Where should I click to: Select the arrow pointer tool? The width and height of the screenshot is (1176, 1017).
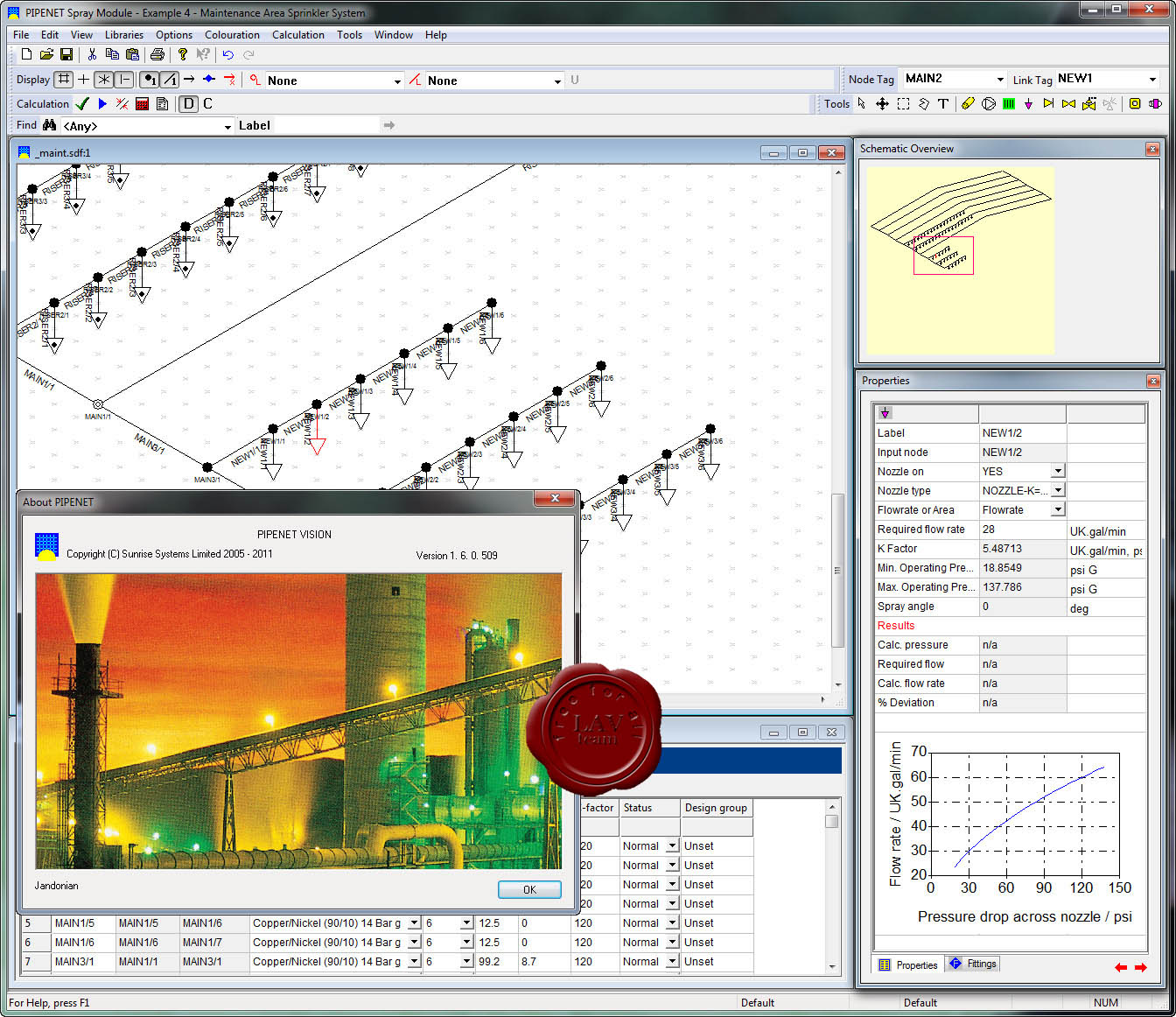pos(862,103)
